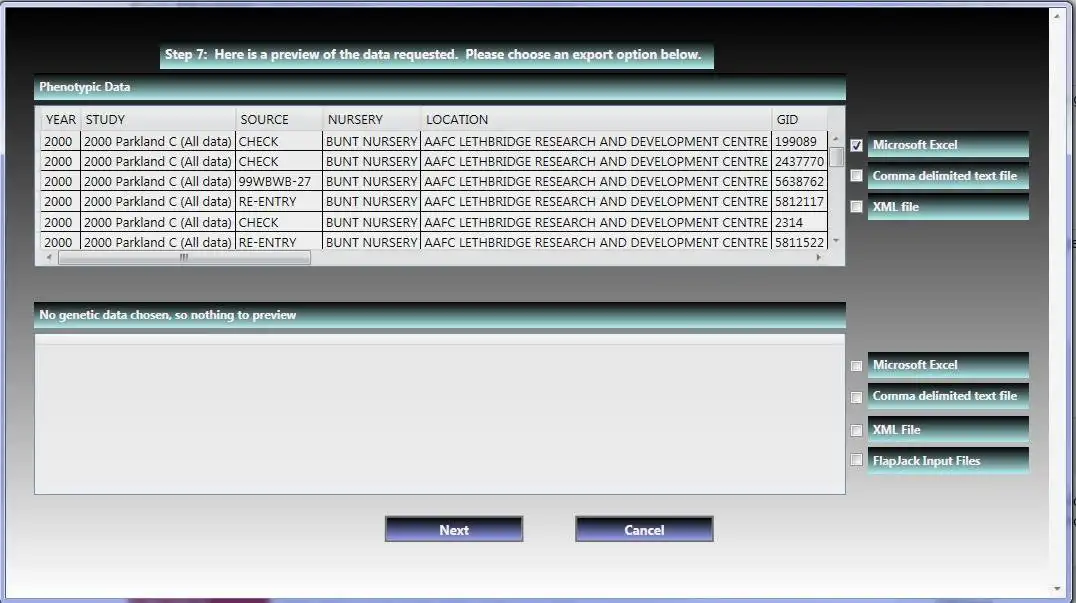Click window scroll-down arrow at bottom right
The image size is (1076, 603).
pyautogui.click(x=1057, y=589)
